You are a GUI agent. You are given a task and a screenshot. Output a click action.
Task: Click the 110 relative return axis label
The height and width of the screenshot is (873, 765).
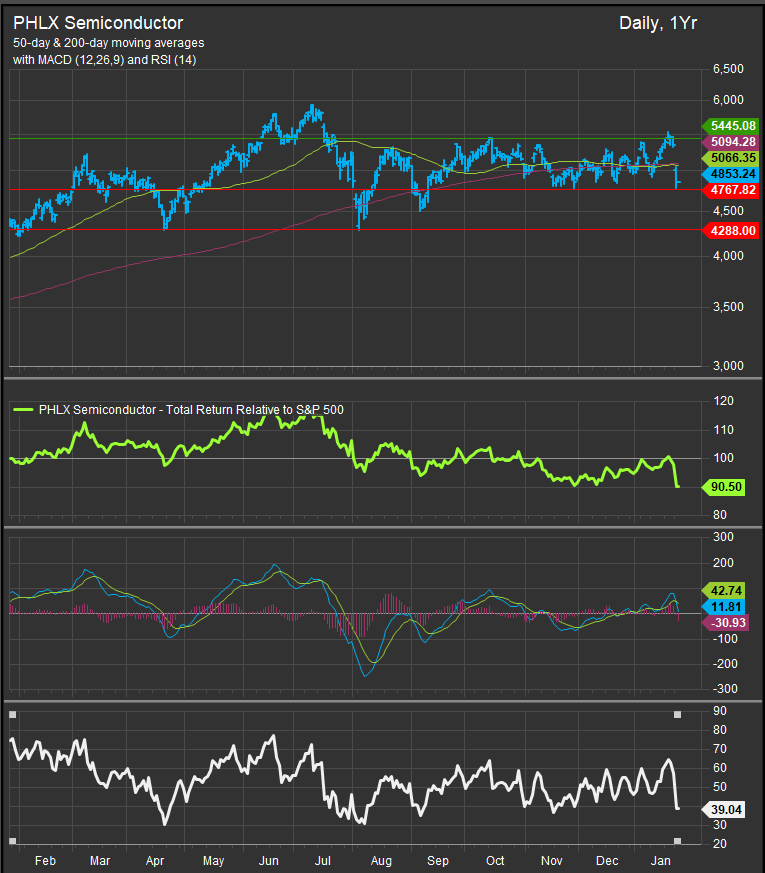pos(723,430)
